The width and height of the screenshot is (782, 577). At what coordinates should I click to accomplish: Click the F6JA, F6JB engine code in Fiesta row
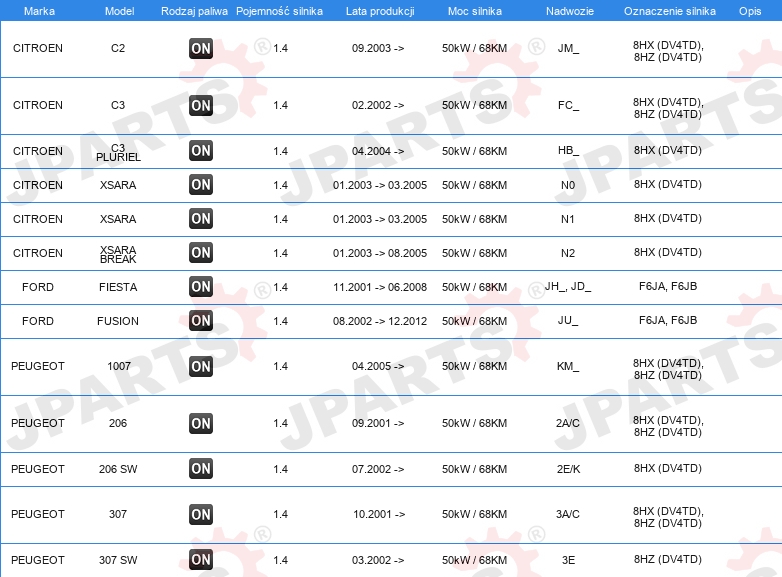click(x=668, y=286)
